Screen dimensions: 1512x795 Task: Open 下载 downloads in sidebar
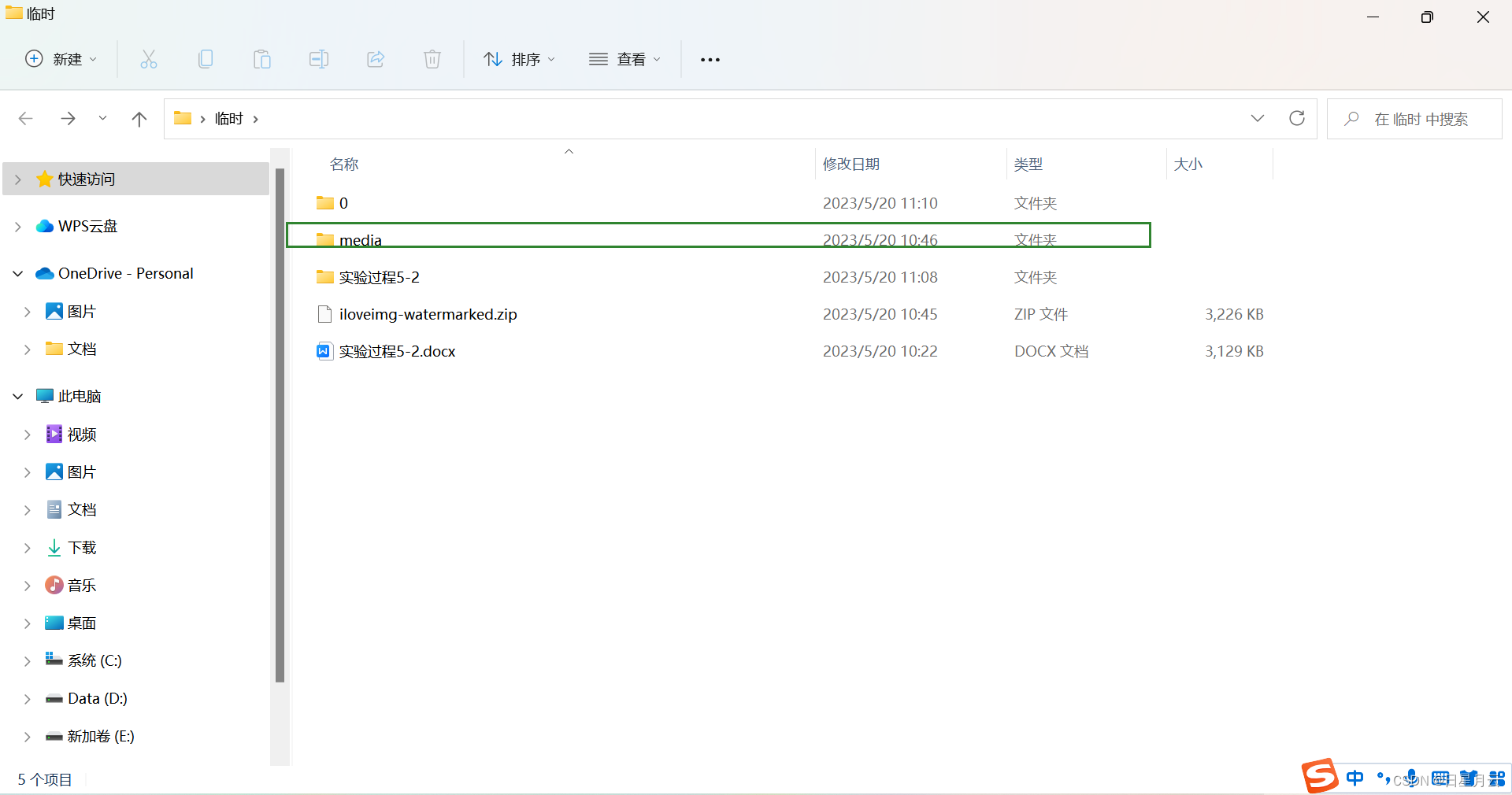82,548
